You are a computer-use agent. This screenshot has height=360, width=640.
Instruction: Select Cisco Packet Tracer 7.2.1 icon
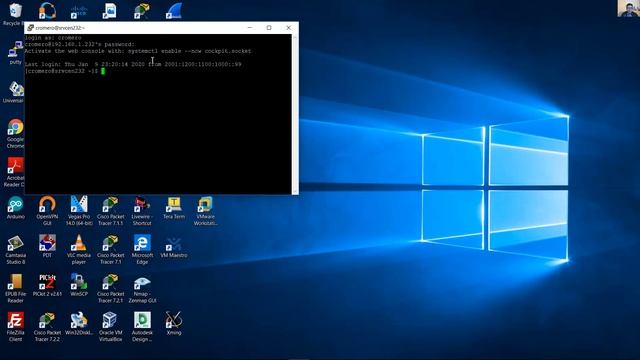tap(111, 288)
